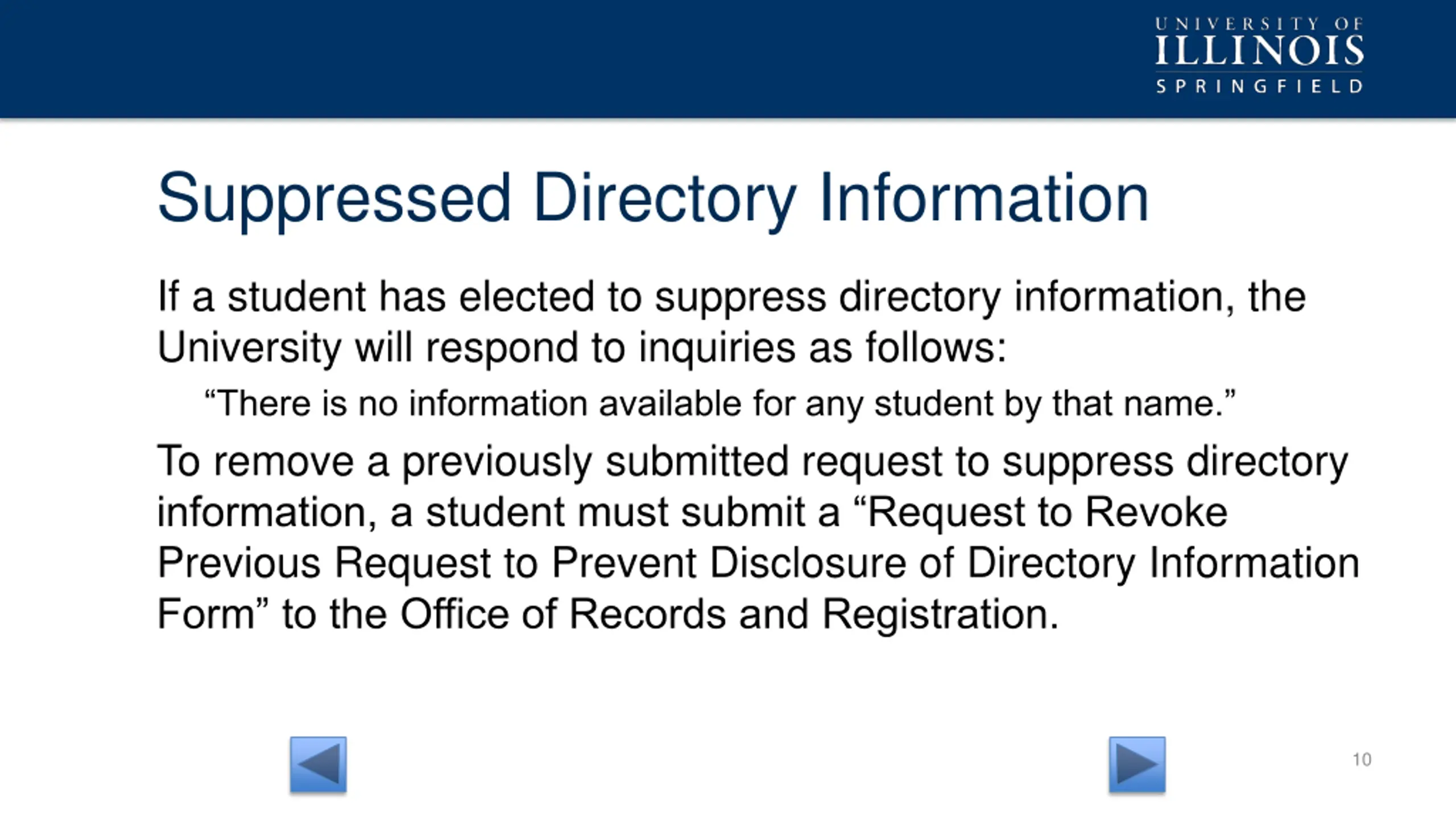Click the quoted 'There is no information available' line
Screen dimensions: 1456x819
coord(720,404)
